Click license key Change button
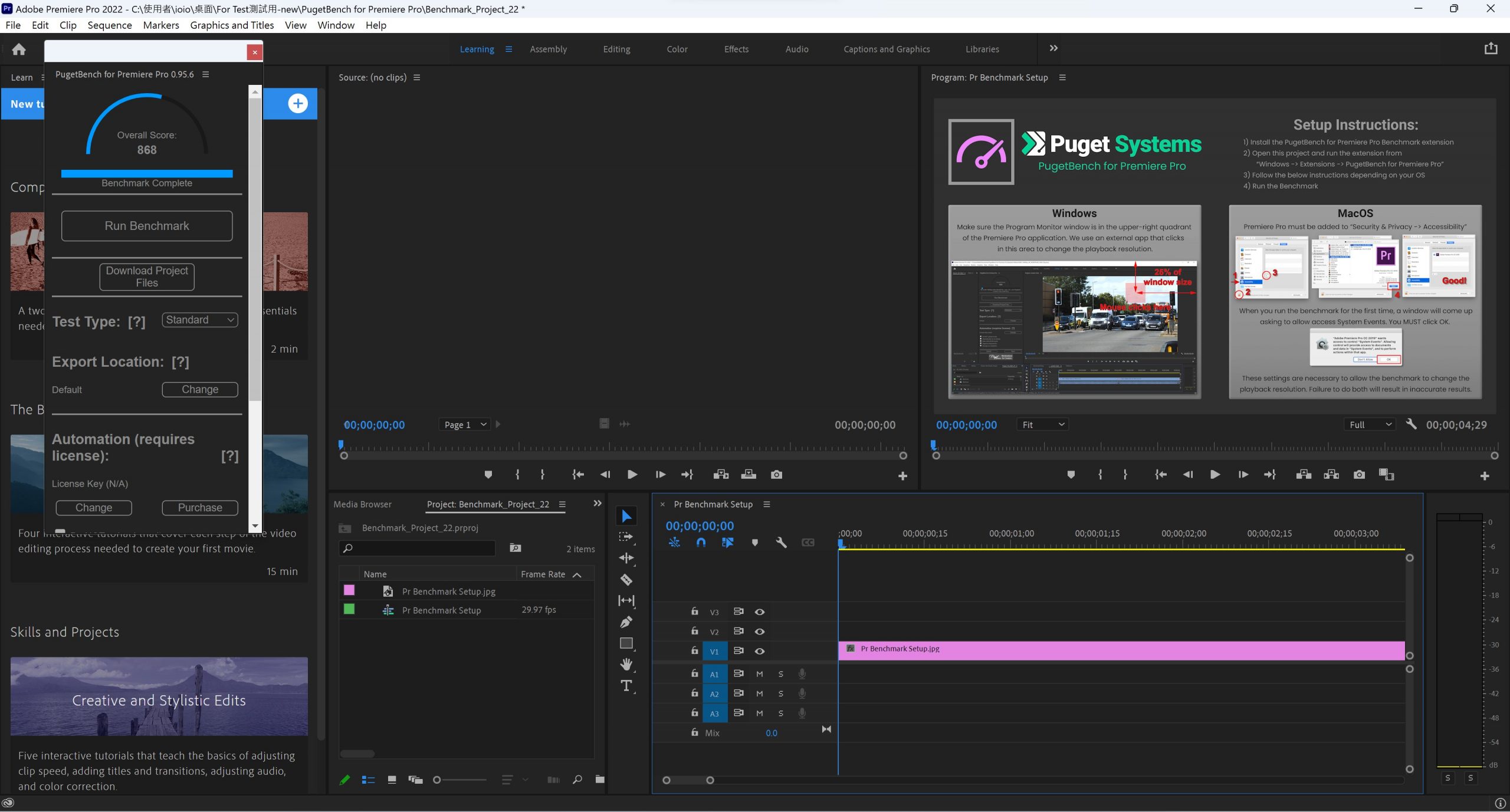The width and height of the screenshot is (1510, 812). [94, 508]
